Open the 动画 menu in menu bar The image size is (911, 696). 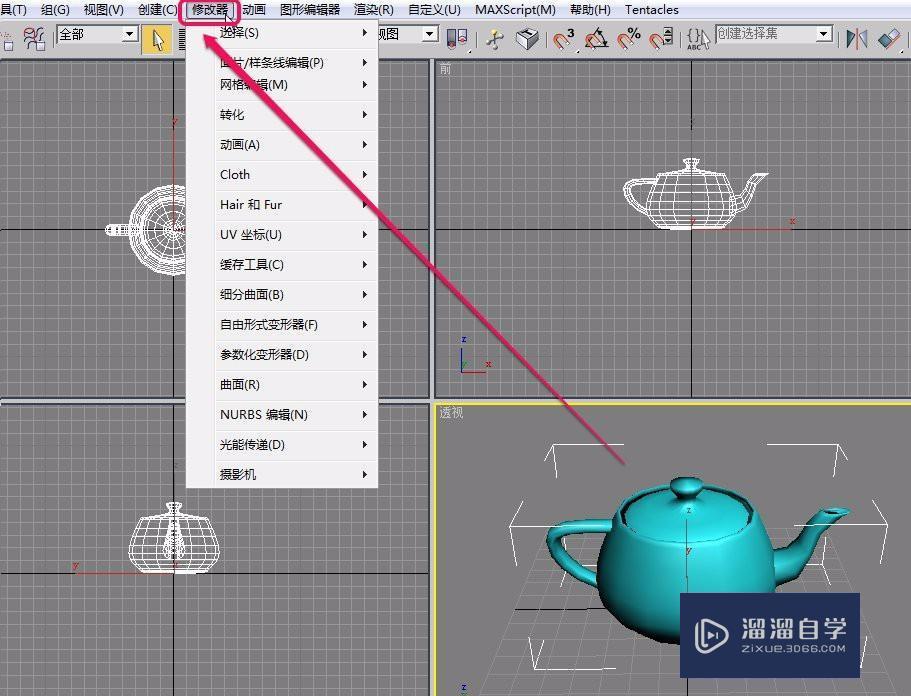point(254,9)
